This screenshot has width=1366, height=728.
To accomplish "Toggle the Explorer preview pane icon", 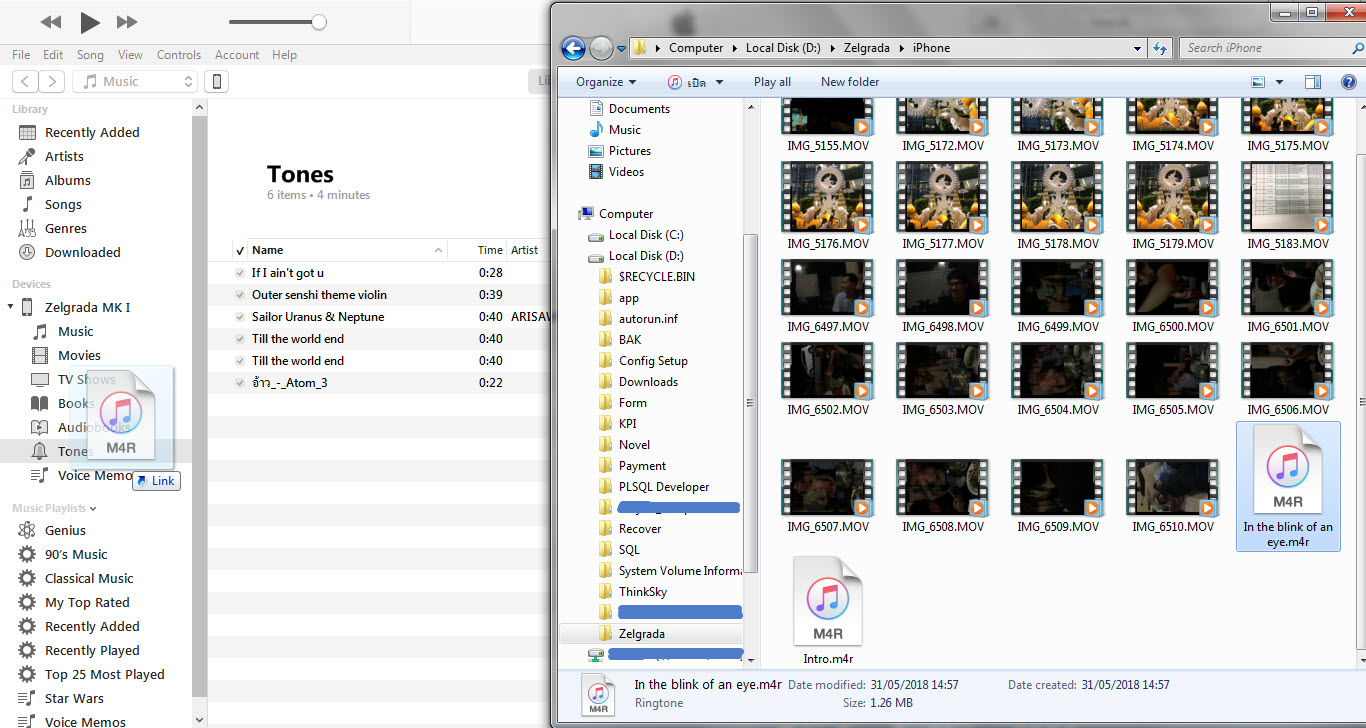I will tap(1313, 82).
